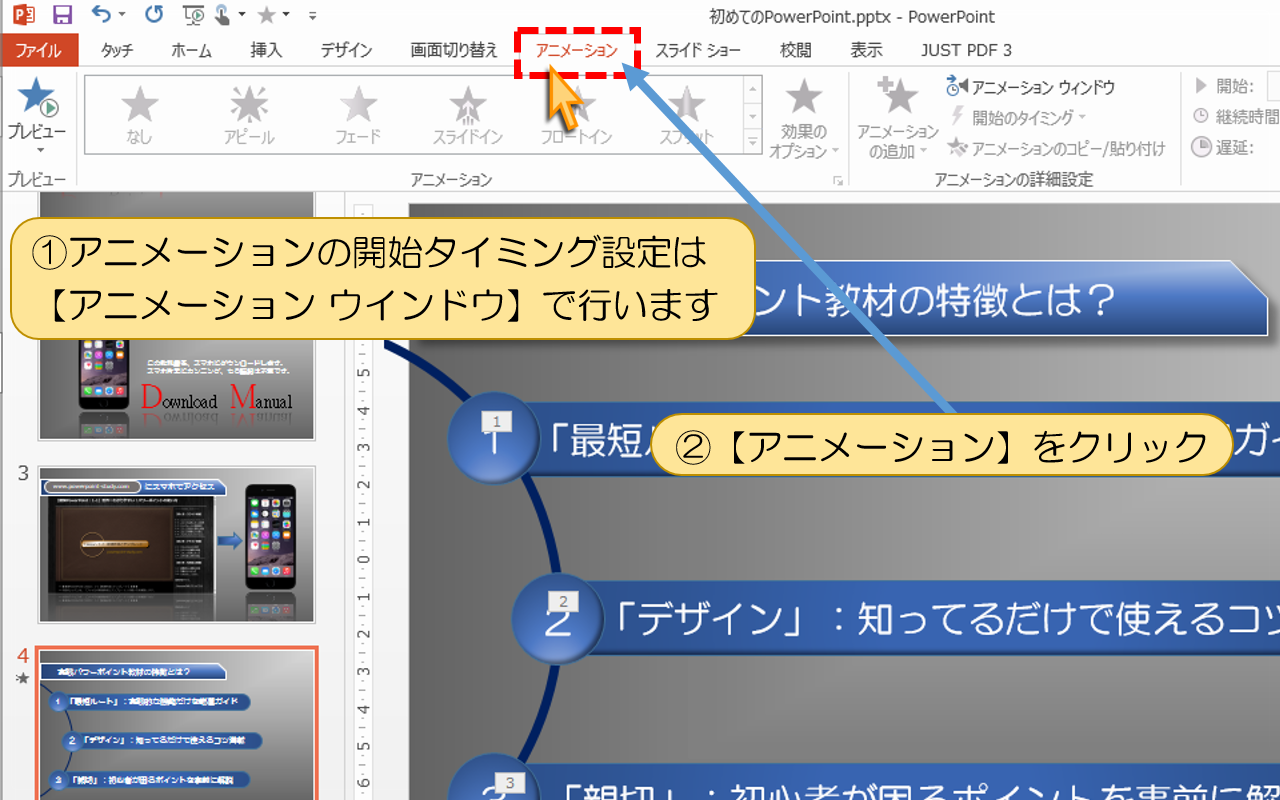Select the スライドイン animation effect
Screen dimensions: 1280x800
point(467,115)
